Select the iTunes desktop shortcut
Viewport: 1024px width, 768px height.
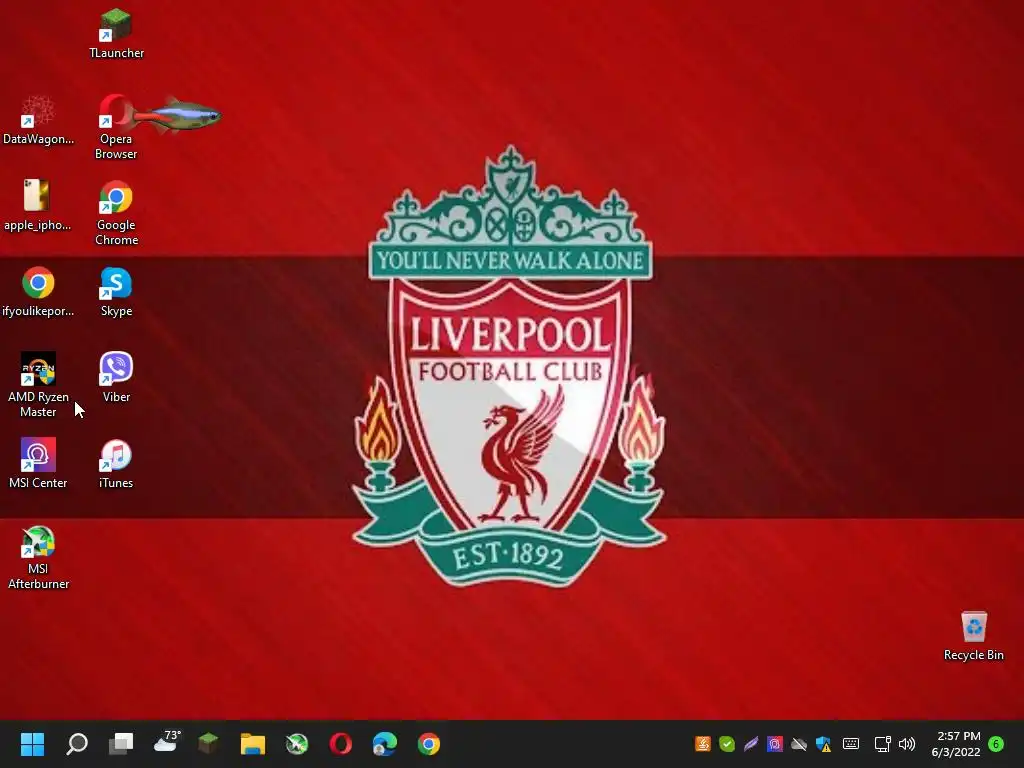click(116, 464)
